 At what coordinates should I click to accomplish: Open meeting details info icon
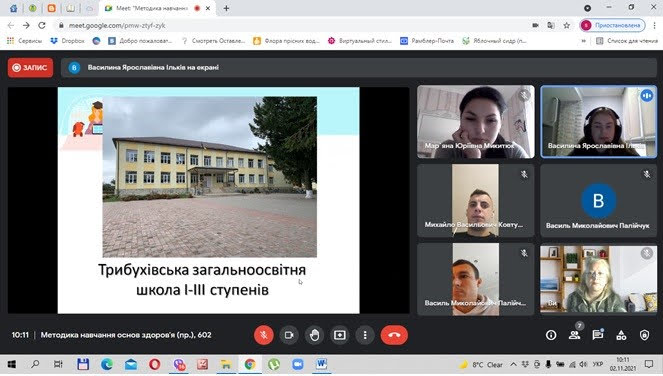pos(551,335)
